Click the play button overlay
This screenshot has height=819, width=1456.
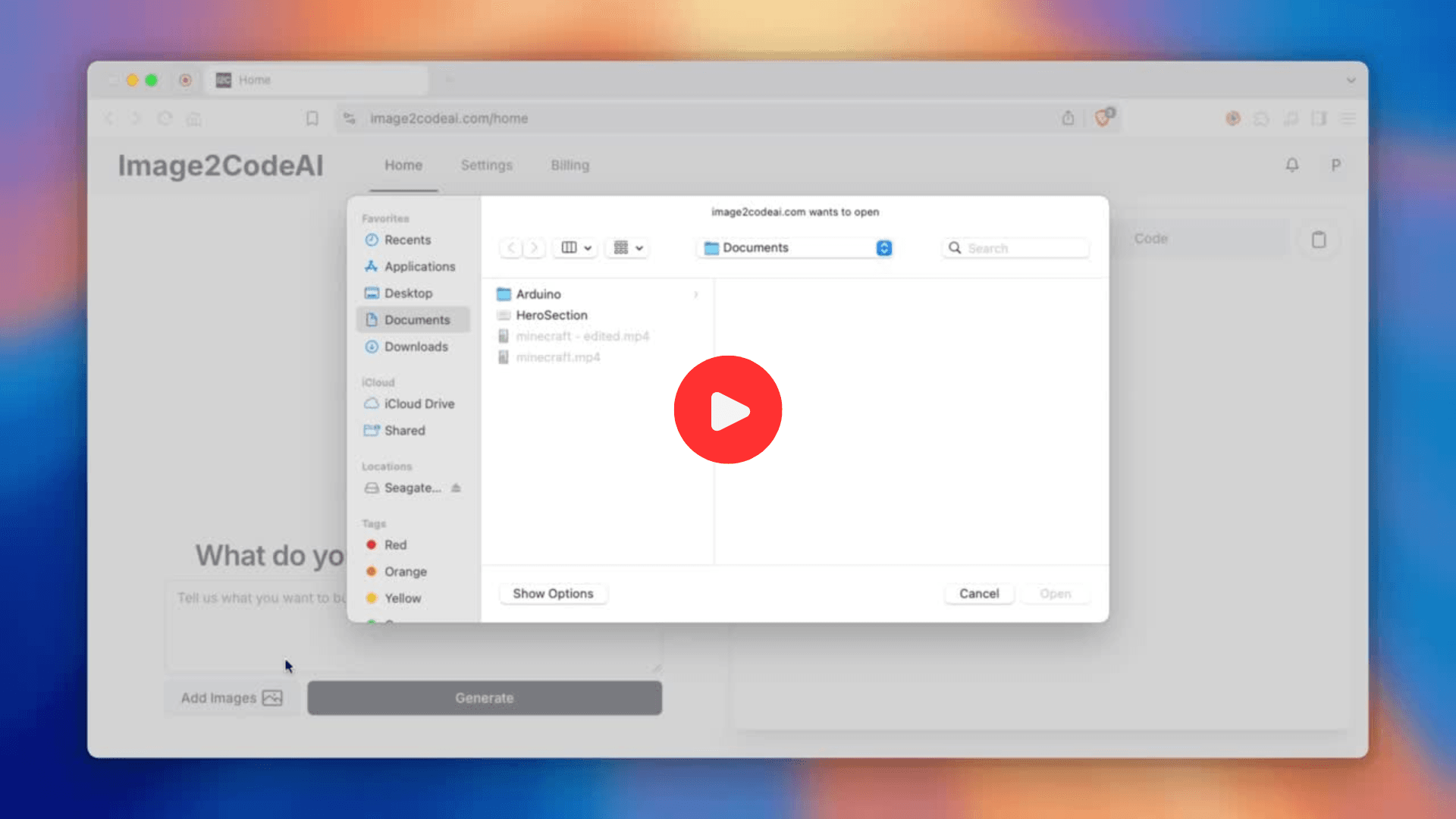[x=728, y=409]
